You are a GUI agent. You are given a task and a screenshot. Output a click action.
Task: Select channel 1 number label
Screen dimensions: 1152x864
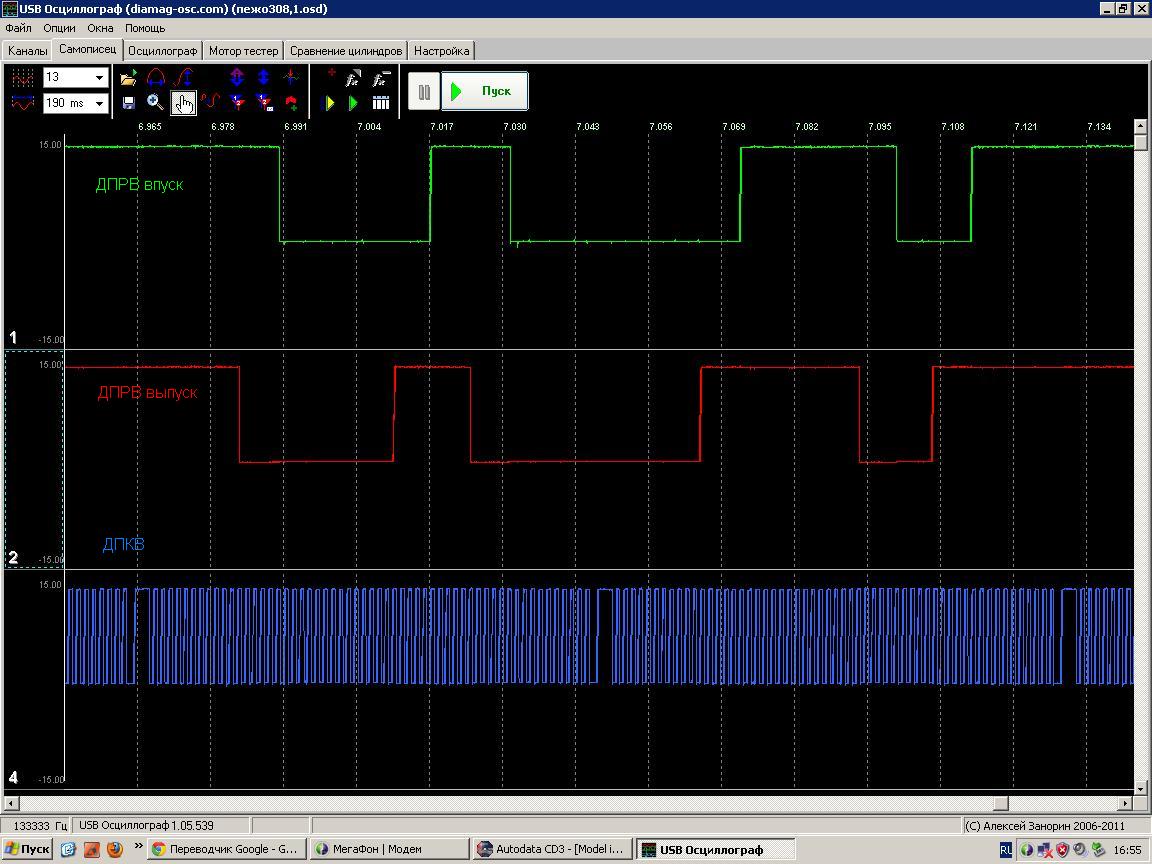coord(12,337)
